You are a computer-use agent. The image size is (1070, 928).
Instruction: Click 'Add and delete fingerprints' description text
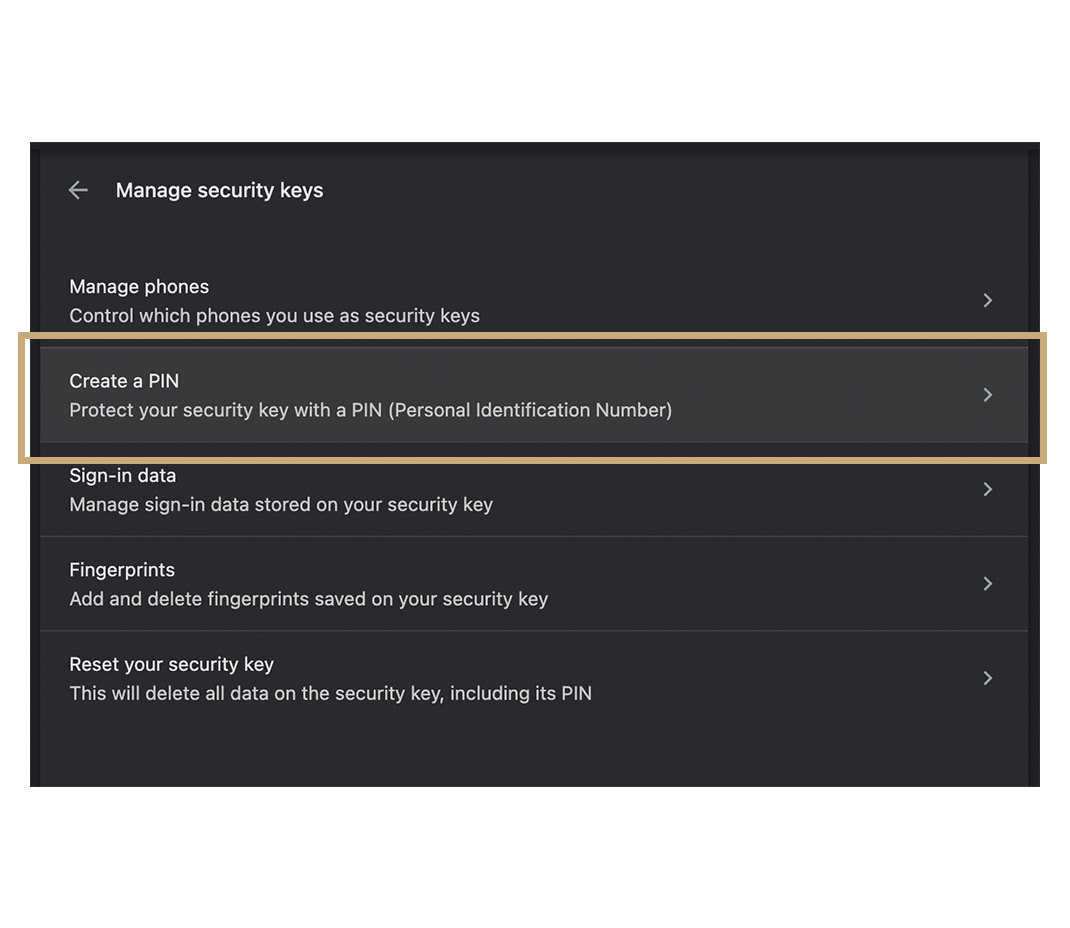[308, 599]
